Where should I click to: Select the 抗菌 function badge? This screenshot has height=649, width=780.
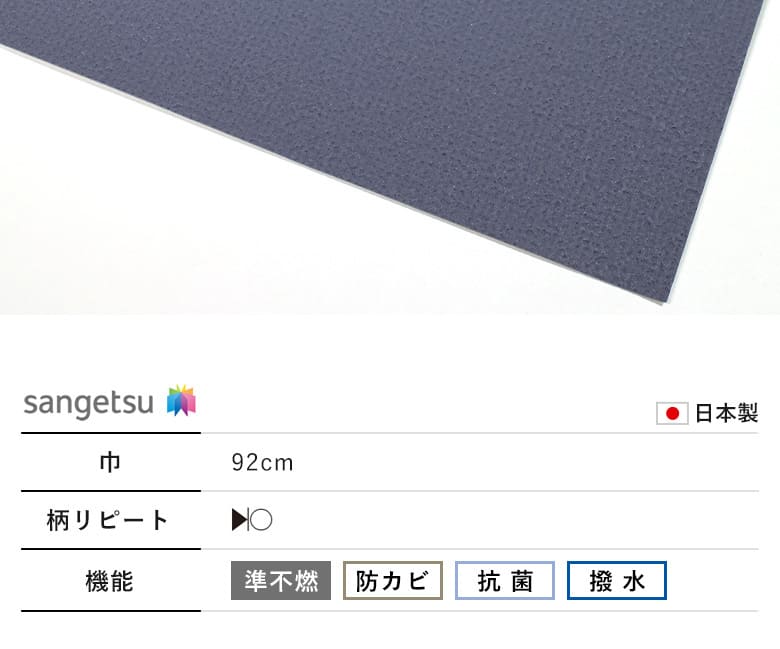[505, 580]
